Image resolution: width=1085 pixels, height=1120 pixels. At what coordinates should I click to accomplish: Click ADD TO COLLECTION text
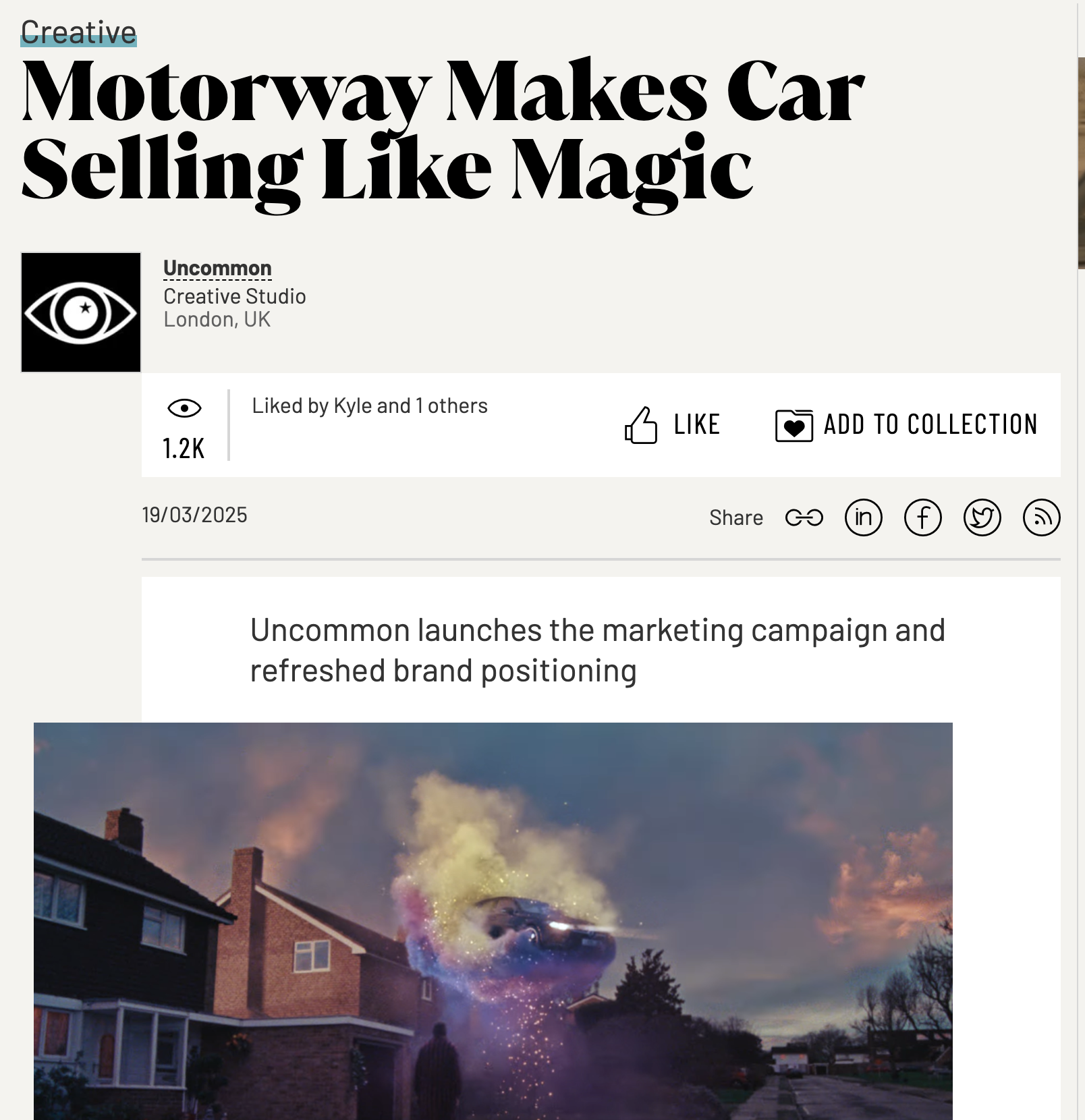click(x=930, y=425)
